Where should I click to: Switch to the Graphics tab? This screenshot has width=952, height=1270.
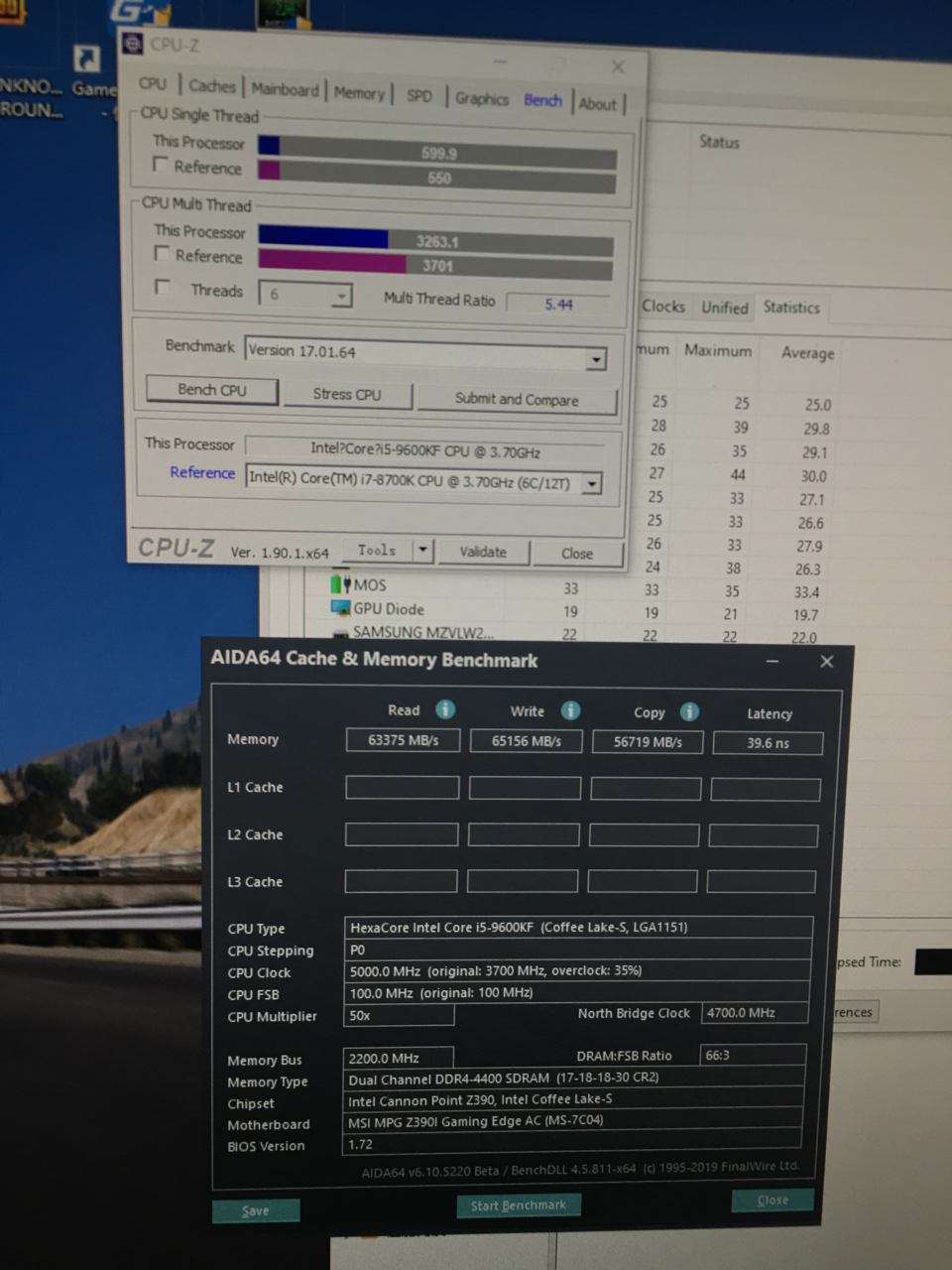pyautogui.click(x=482, y=98)
